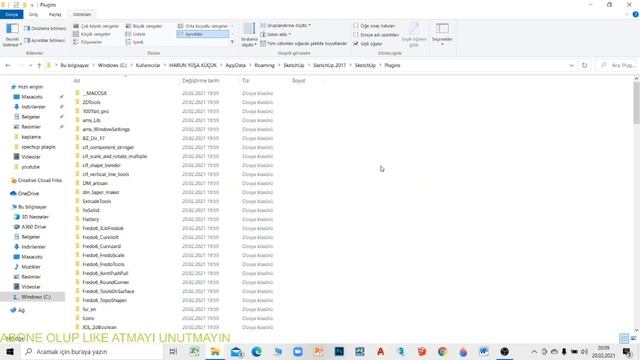Select Ağ network in navigation pane
The width and height of the screenshot is (640, 360).
tap(21, 311)
